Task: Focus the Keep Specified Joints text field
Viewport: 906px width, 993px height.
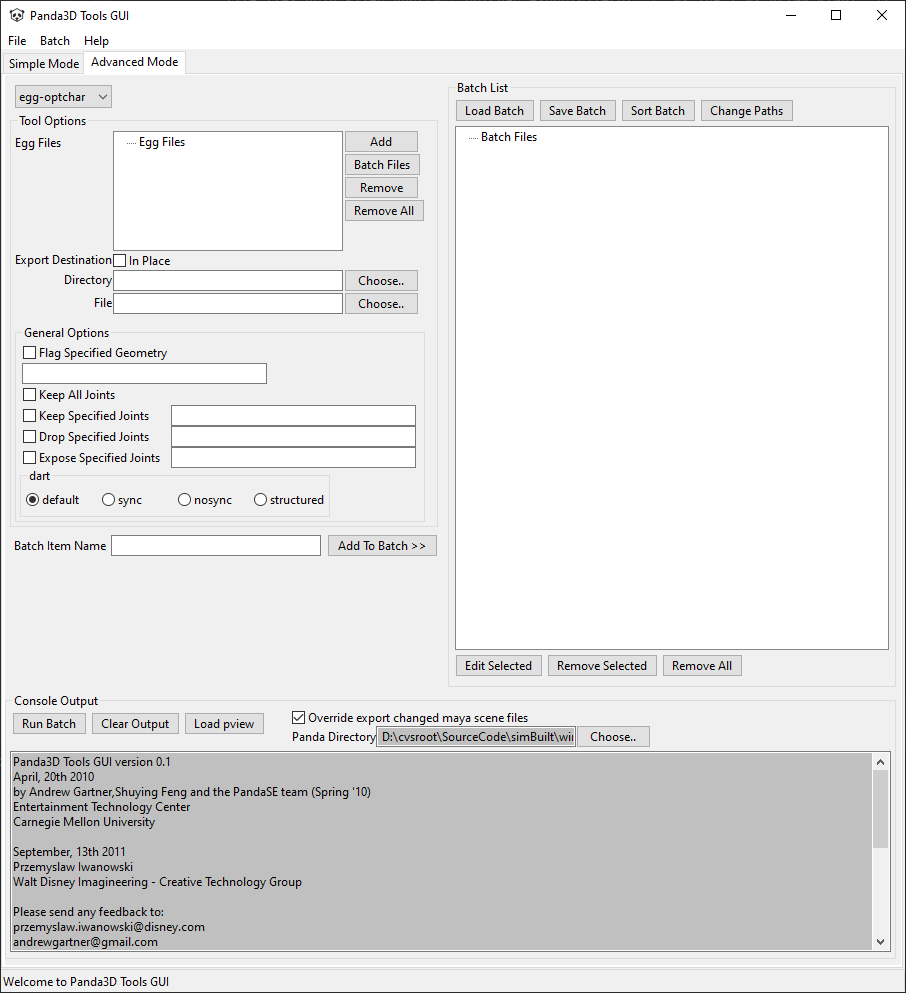Action: [x=293, y=415]
